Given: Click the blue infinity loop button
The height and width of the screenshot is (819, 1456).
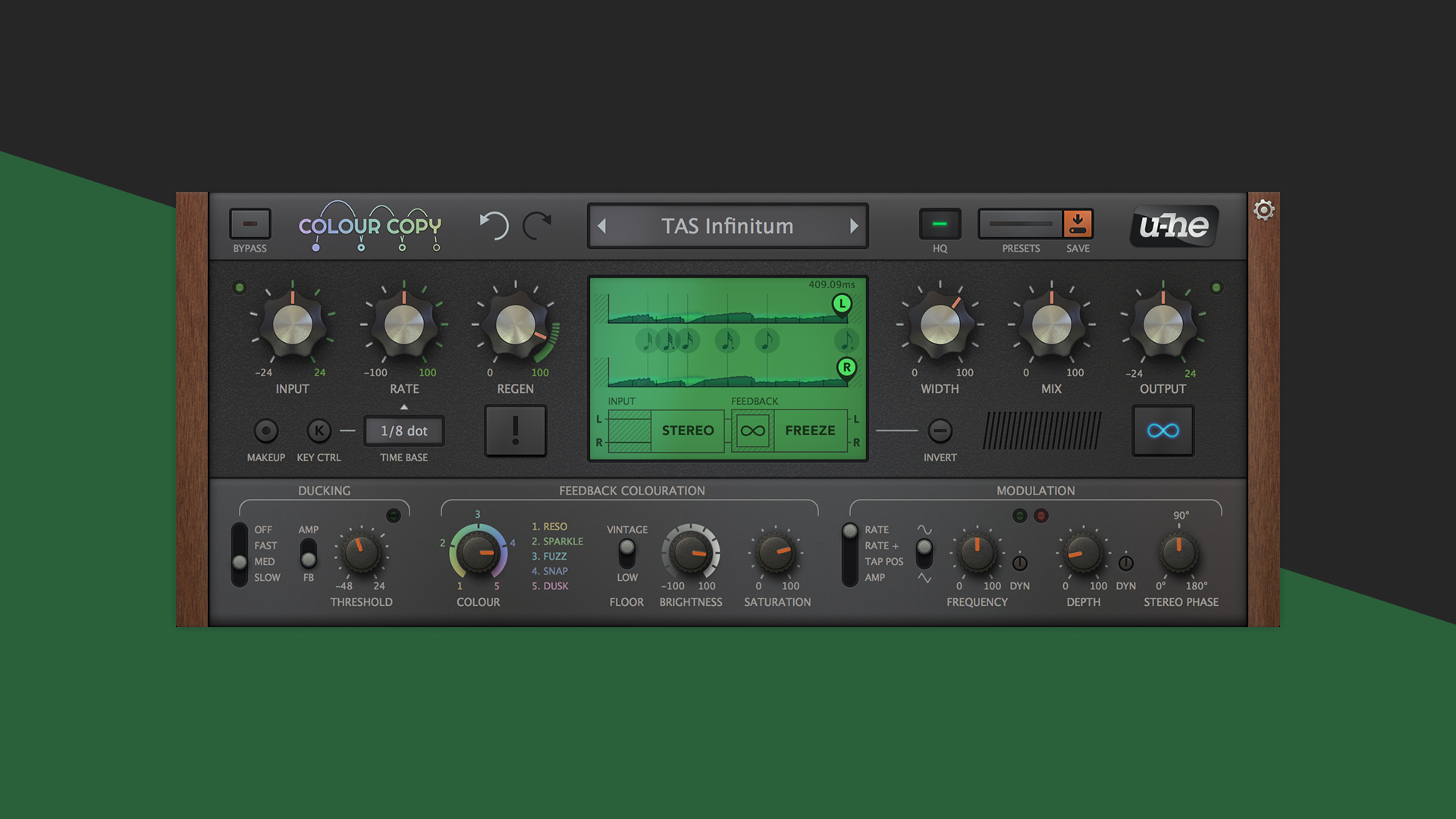Looking at the screenshot, I should 1163,431.
